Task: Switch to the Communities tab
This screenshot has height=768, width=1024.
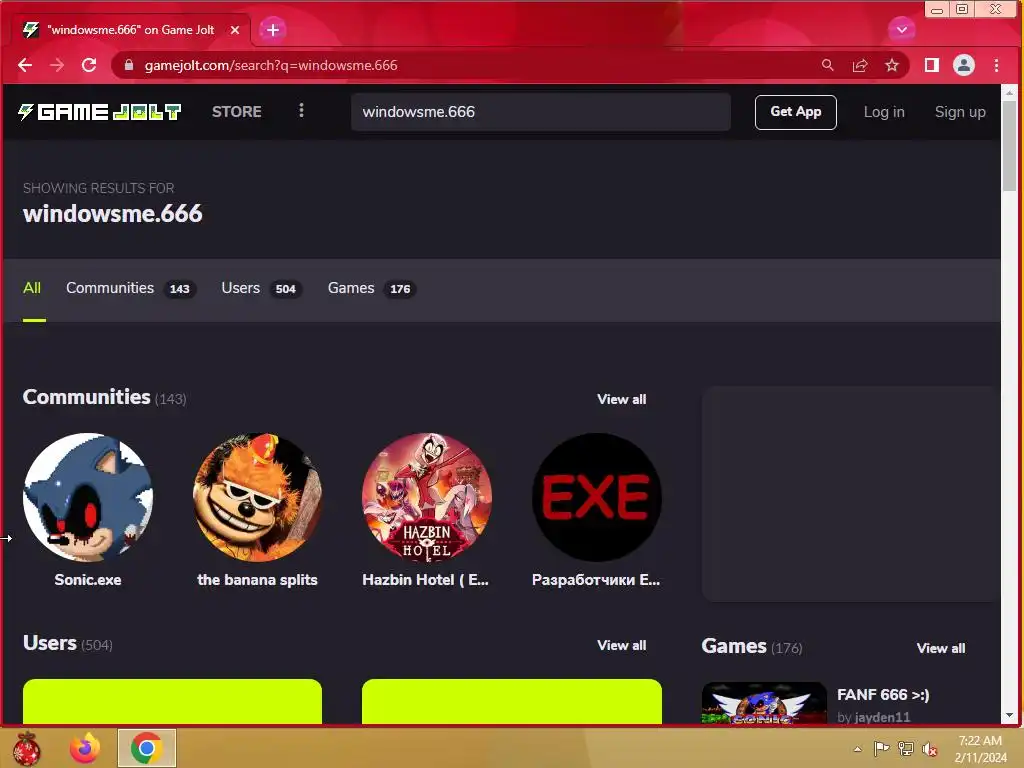Action: pyautogui.click(x=131, y=288)
